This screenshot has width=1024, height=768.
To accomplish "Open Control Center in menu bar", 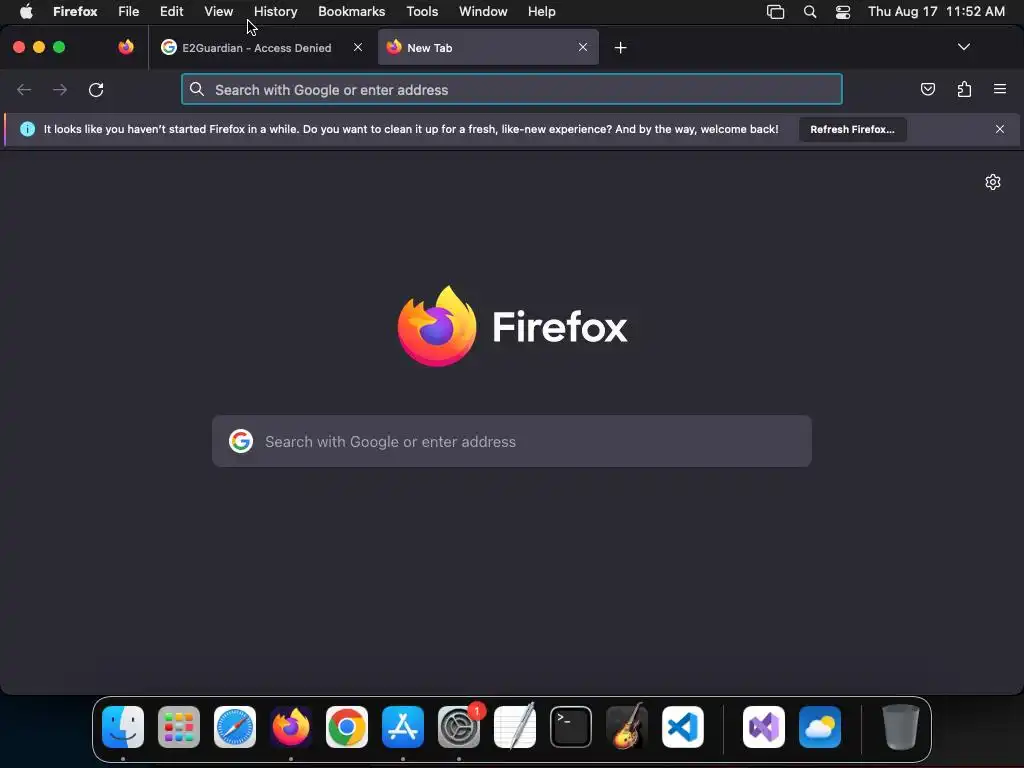I will point(843,12).
